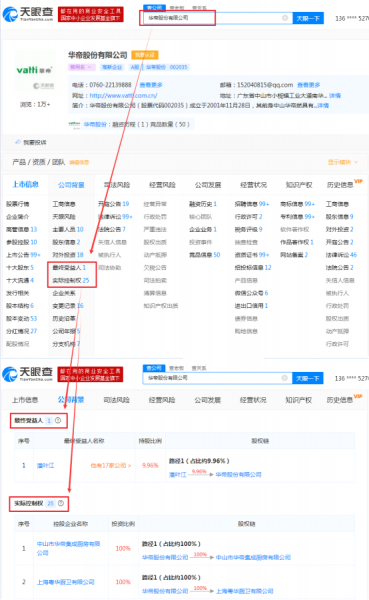The height and width of the screenshot is (600, 369).
Task: Click the 天眼查 logo in the lower header
Action: 28,374
